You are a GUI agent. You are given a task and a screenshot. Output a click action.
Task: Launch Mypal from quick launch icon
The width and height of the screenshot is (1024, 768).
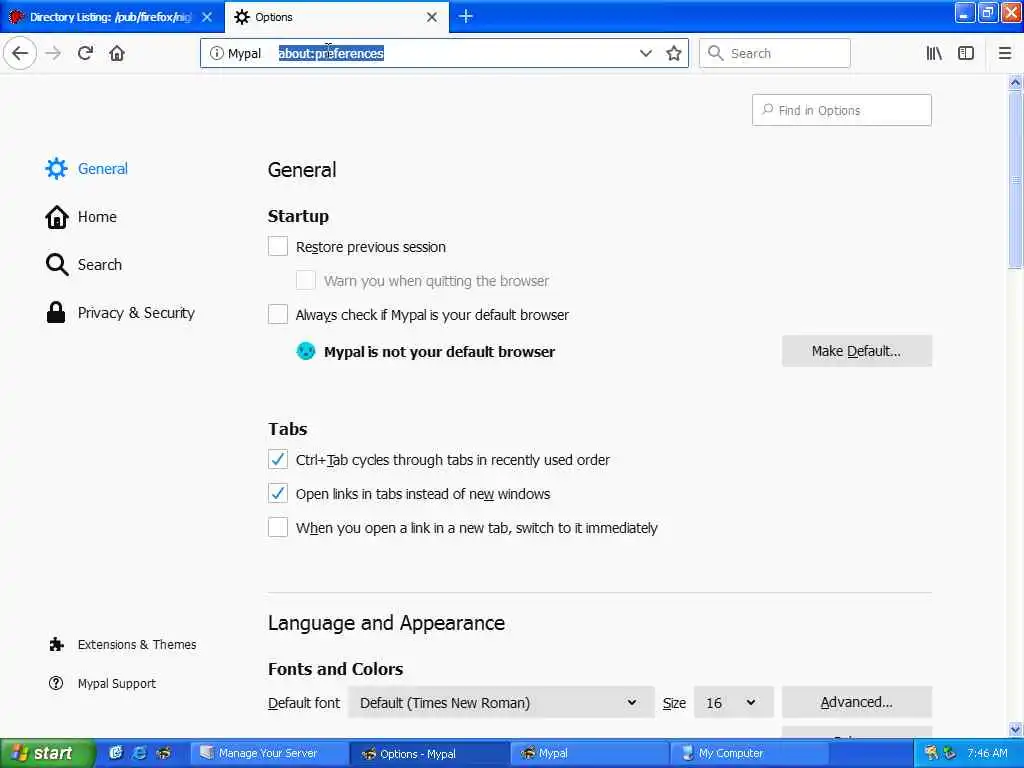click(x=164, y=753)
